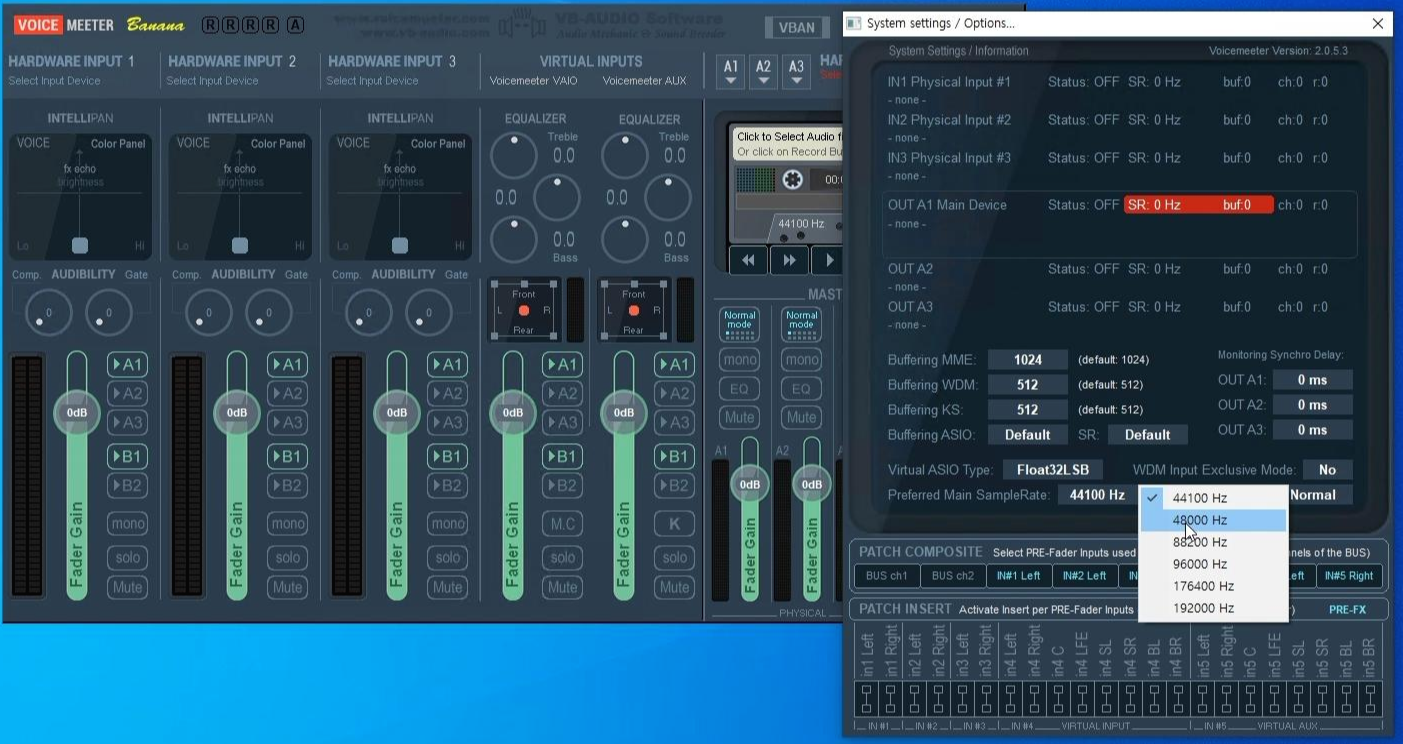
Task: Choose 44100 Hz from the sample rate list
Action: pos(1213,498)
